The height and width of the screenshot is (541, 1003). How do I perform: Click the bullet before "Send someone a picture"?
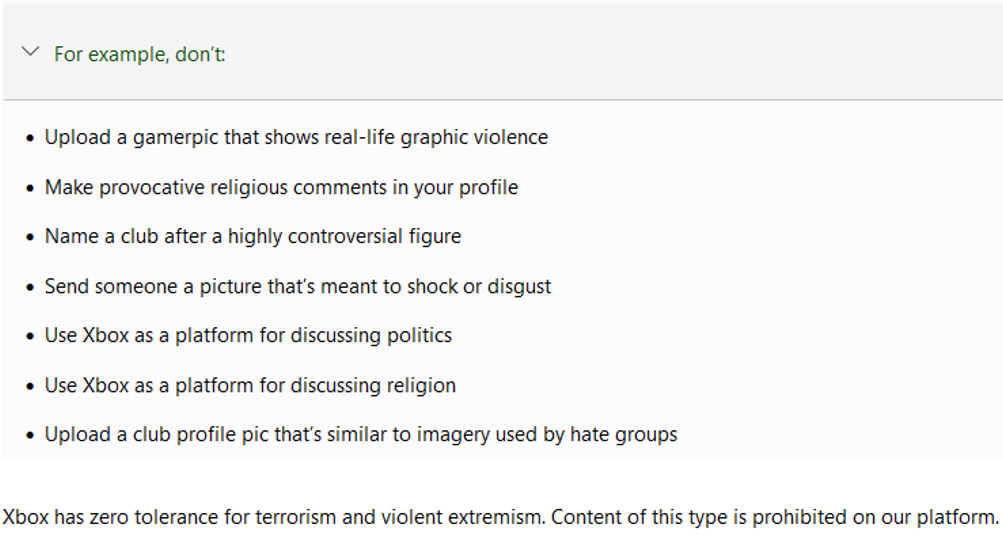click(31, 288)
